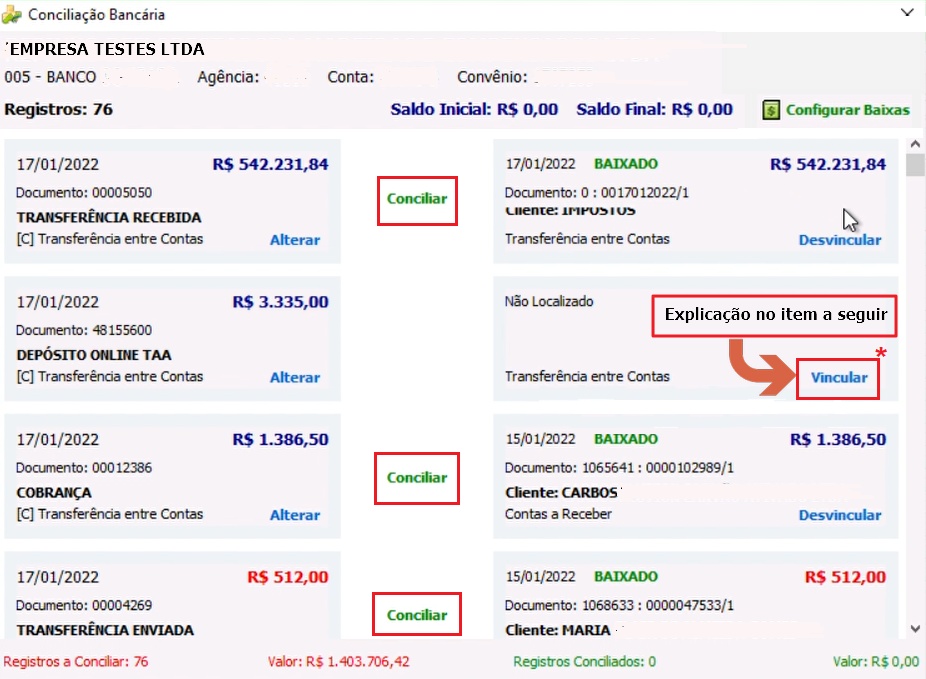Click 'DEPÓSITO ONLINE TAA' text
Screen dimensions: 926x679
pos(94,355)
